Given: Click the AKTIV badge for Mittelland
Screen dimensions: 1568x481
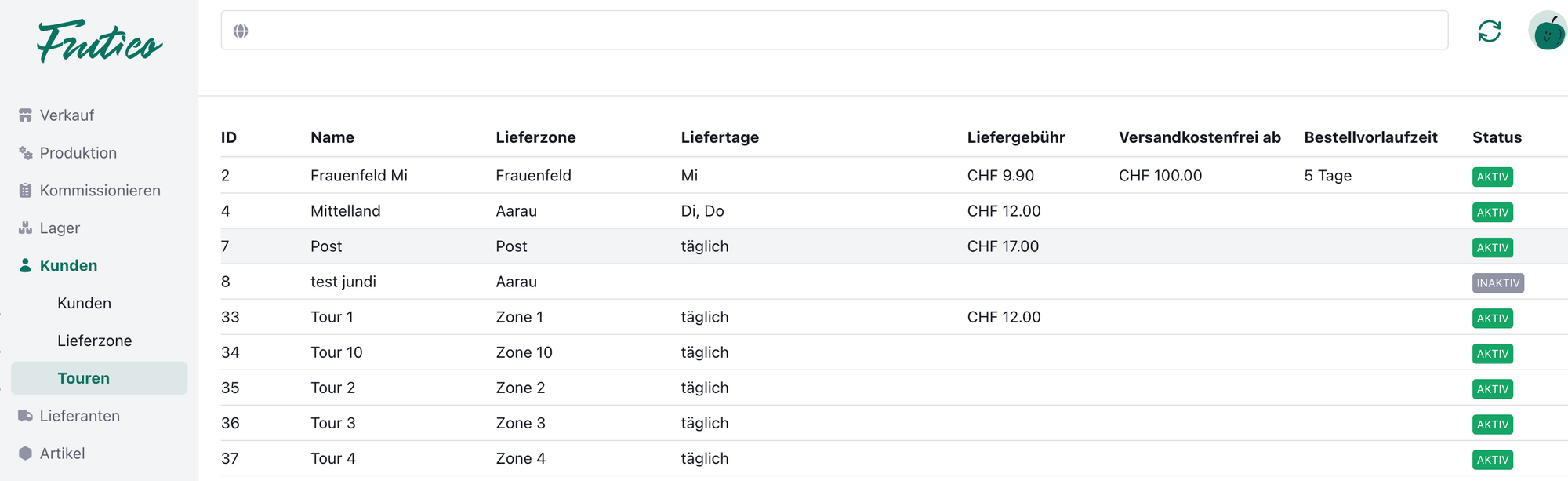Looking at the screenshot, I should [1492, 213].
